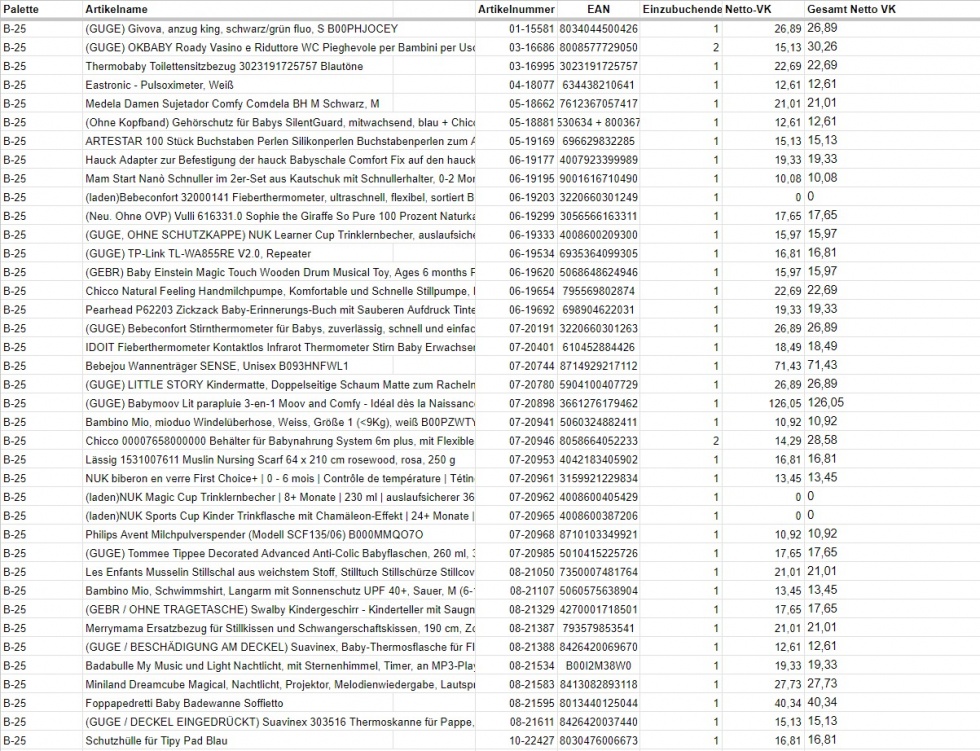Image resolution: width=980 pixels, height=751 pixels.
Task: Select the Artikelnummer column header
Action: coord(516,9)
